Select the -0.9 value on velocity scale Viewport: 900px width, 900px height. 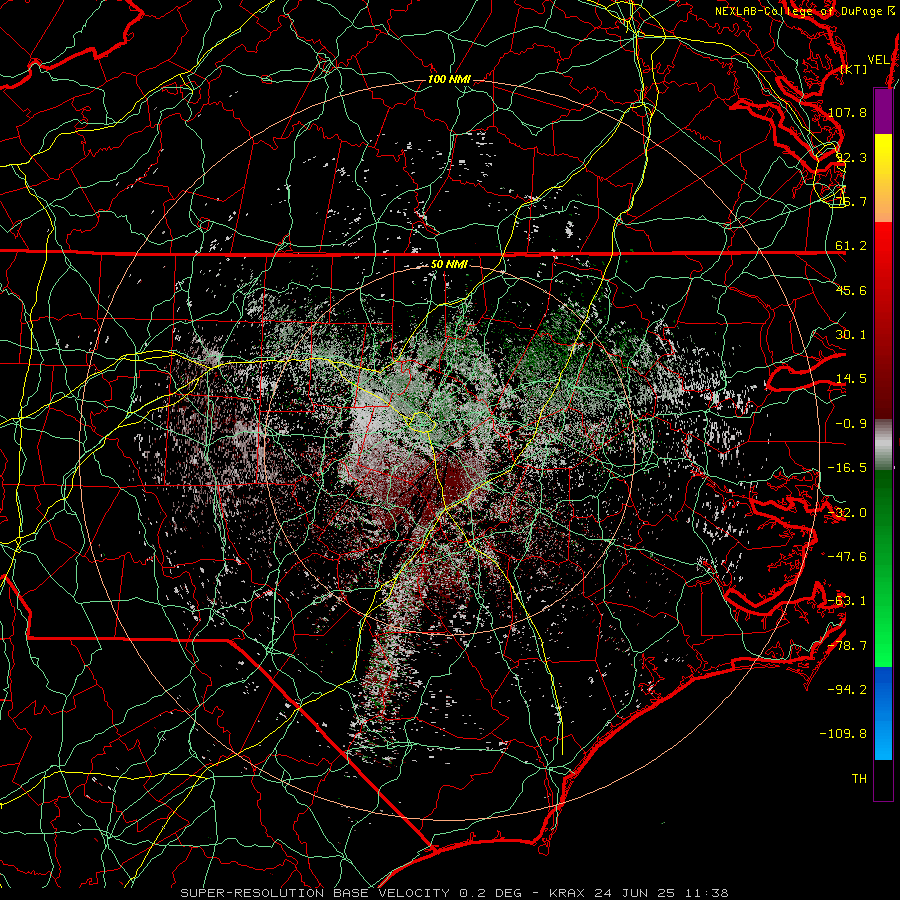pyautogui.click(x=851, y=424)
